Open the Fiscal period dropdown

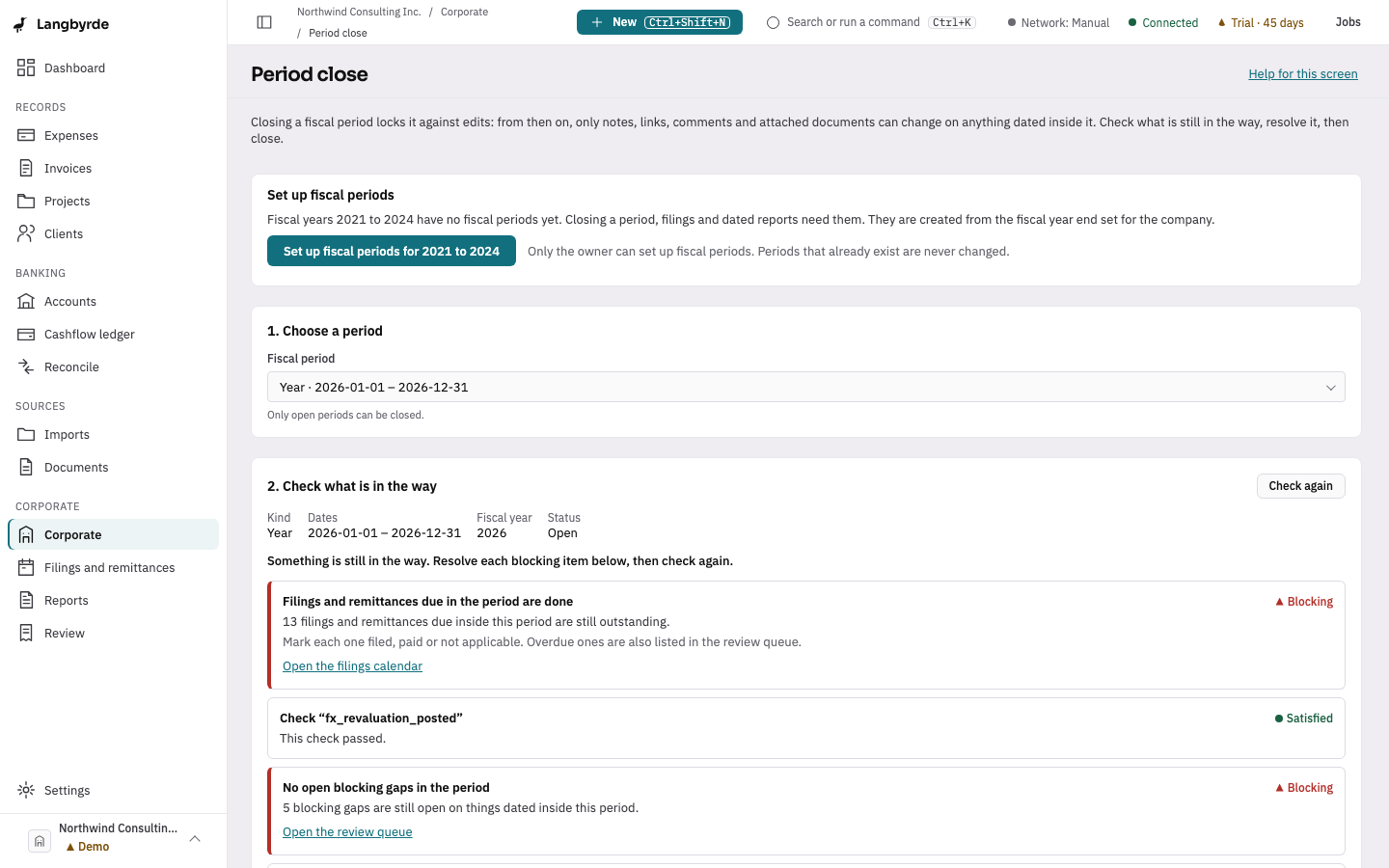point(805,387)
